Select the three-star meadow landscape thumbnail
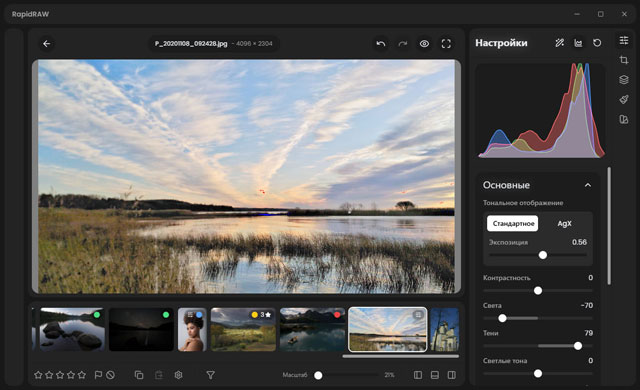This screenshot has width=640, height=390. (x=243, y=329)
